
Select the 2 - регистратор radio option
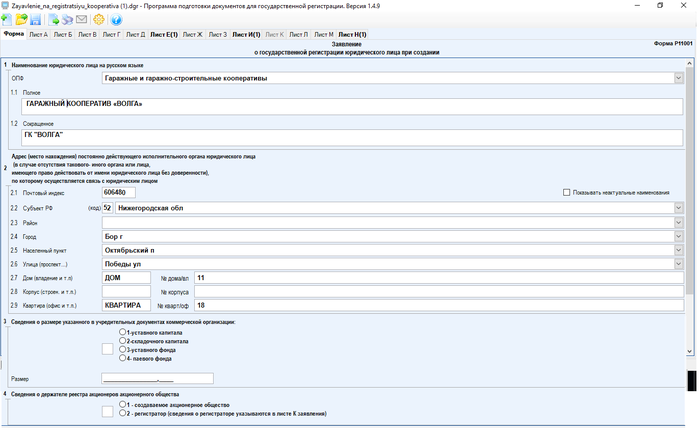point(122,412)
